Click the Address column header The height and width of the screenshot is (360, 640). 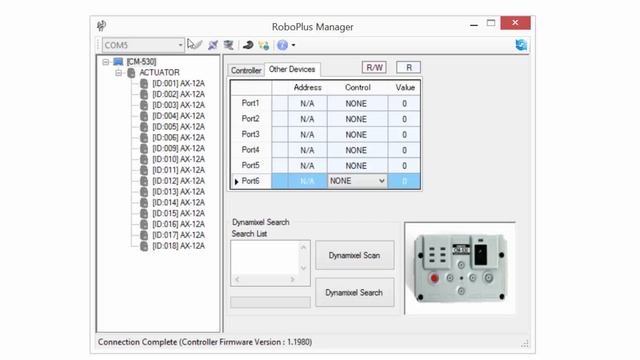point(307,87)
